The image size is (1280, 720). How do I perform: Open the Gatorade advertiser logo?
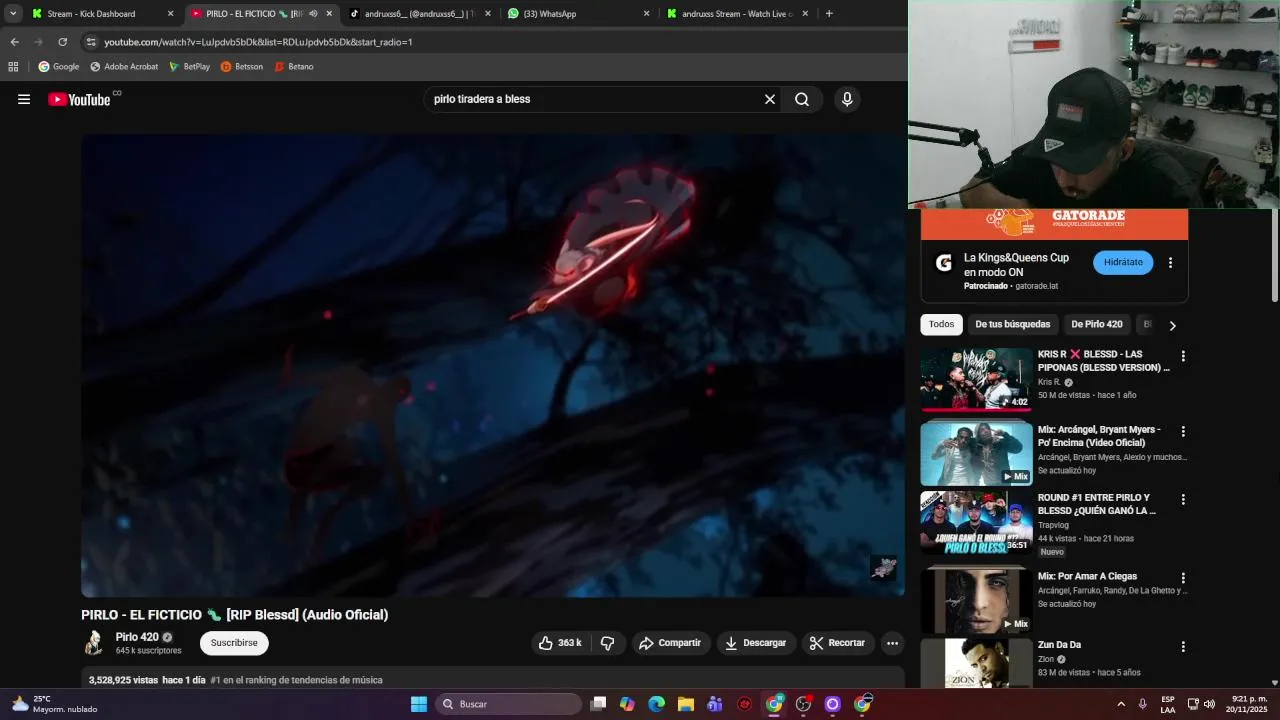pos(943,263)
